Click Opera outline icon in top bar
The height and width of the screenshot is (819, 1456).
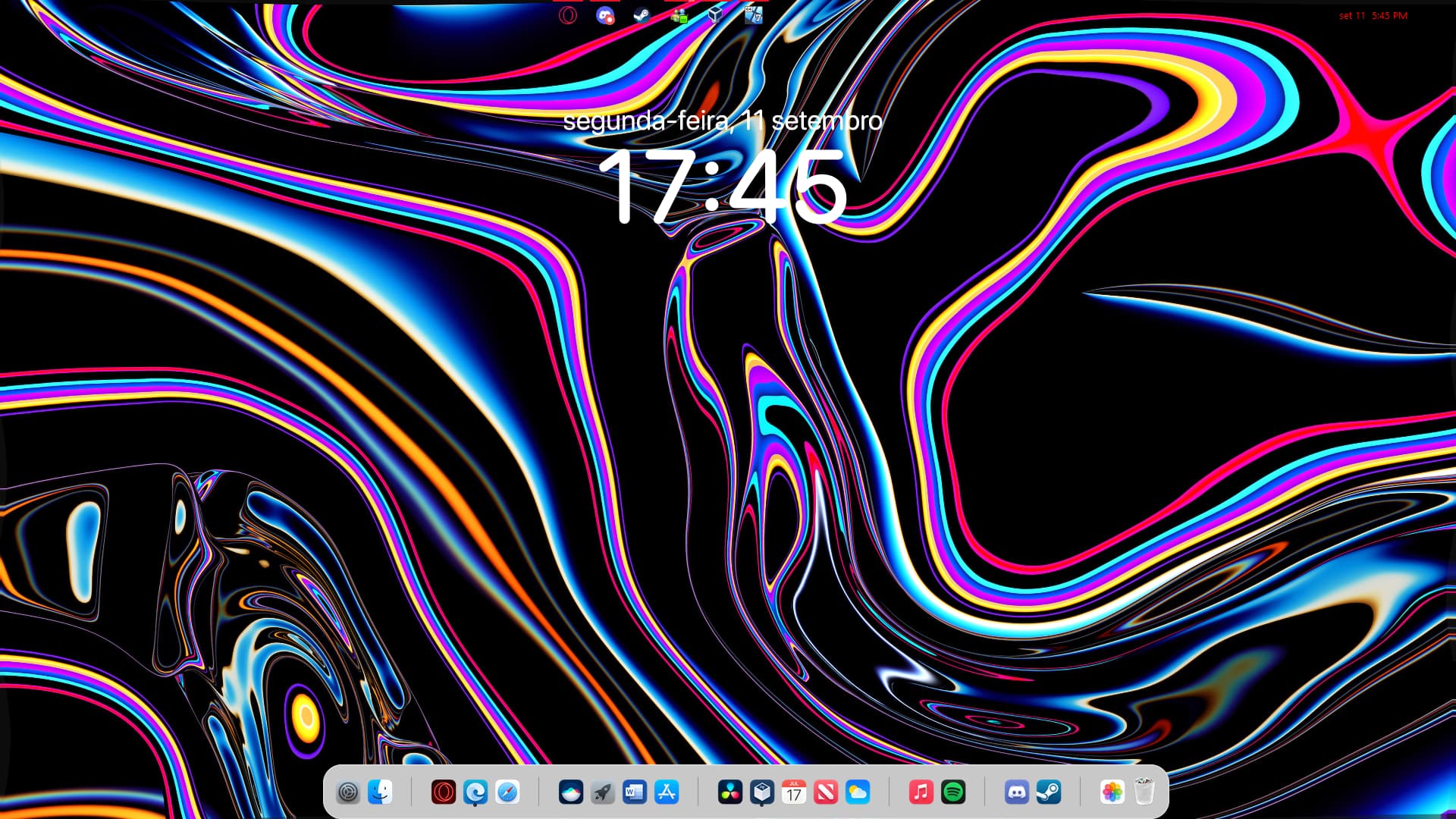point(568,15)
